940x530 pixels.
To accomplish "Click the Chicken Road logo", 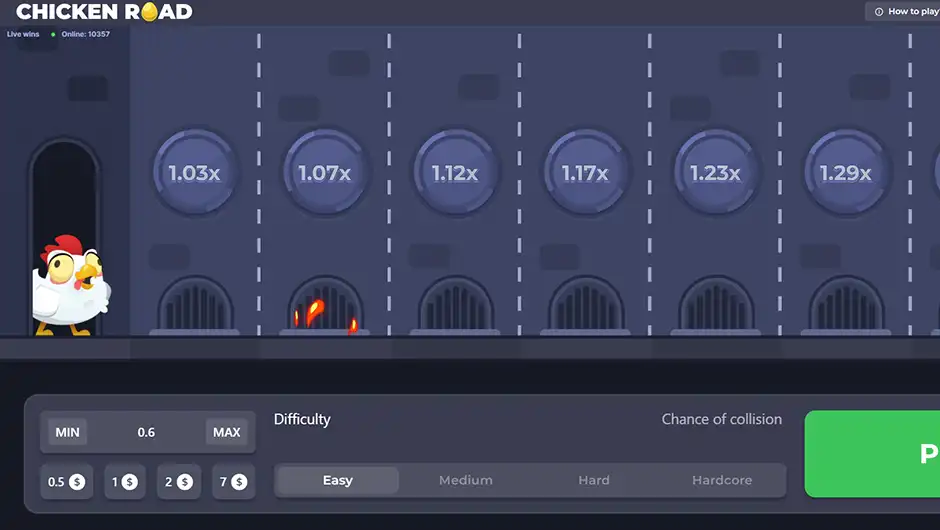I will [104, 11].
